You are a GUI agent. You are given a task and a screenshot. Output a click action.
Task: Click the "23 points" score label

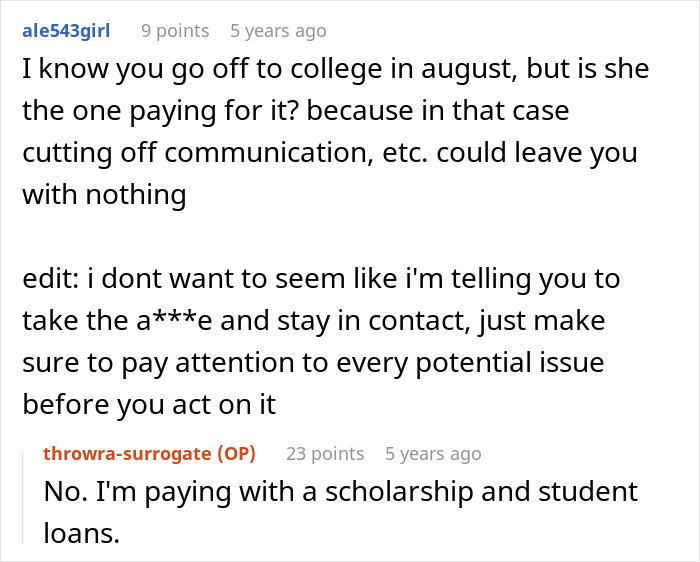tap(325, 454)
